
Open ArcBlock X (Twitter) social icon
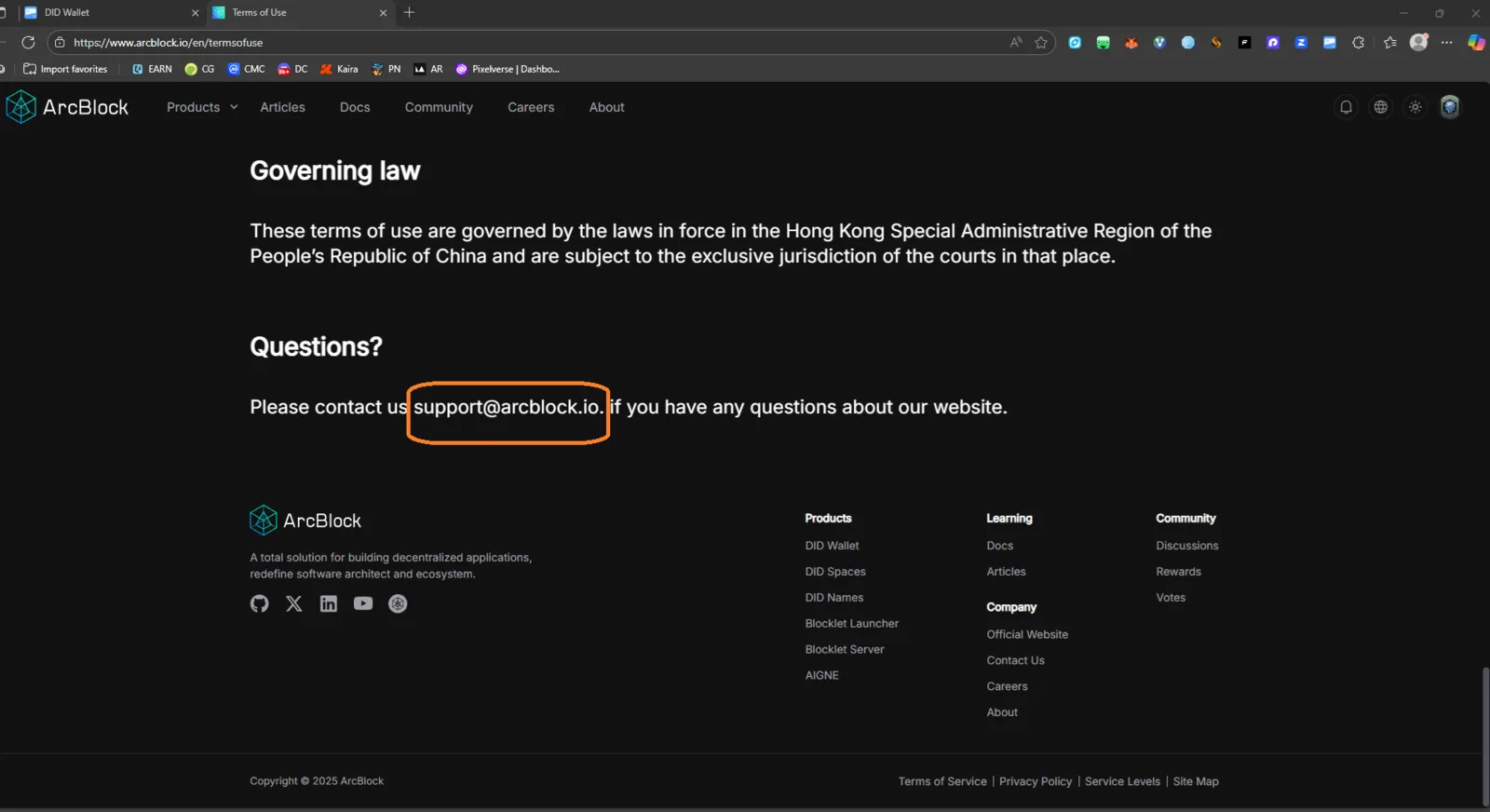click(294, 603)
